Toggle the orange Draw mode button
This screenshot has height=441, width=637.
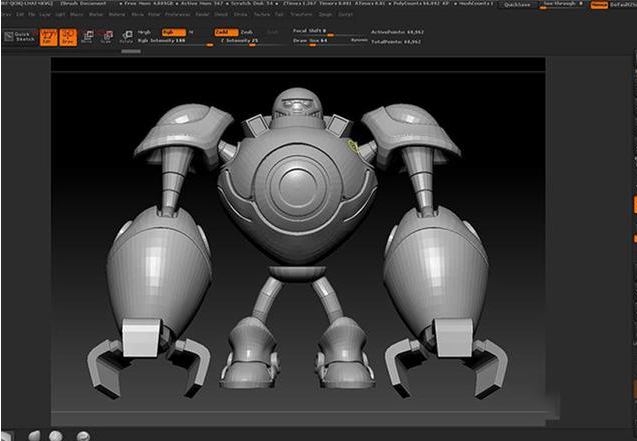68,37
